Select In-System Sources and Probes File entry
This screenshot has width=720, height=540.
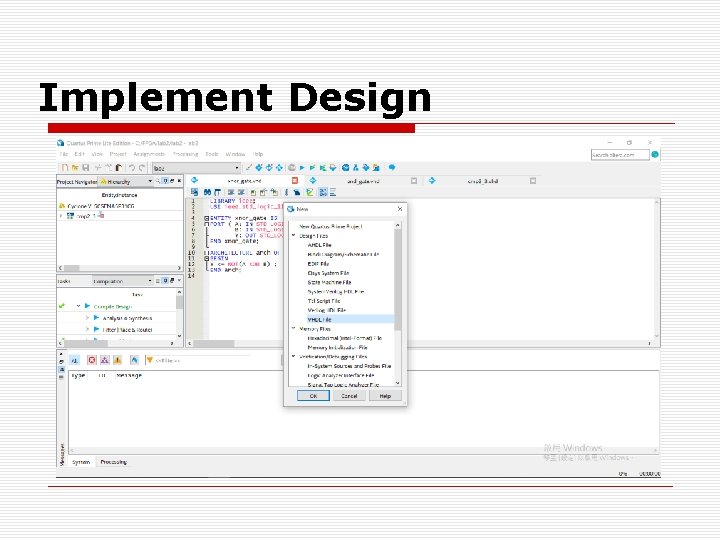pos(349,366)
